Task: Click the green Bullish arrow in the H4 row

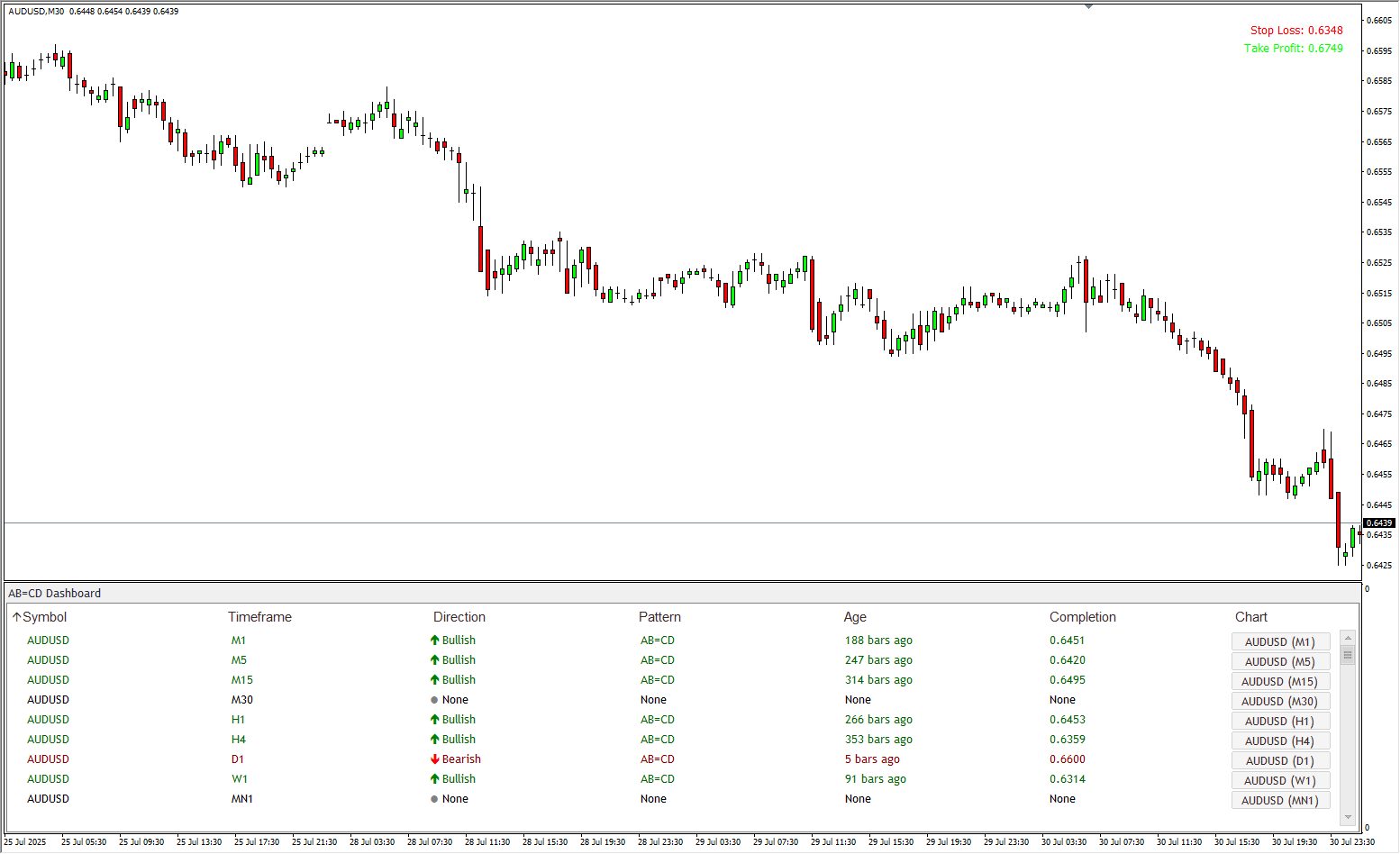Action: pos(435,740)
